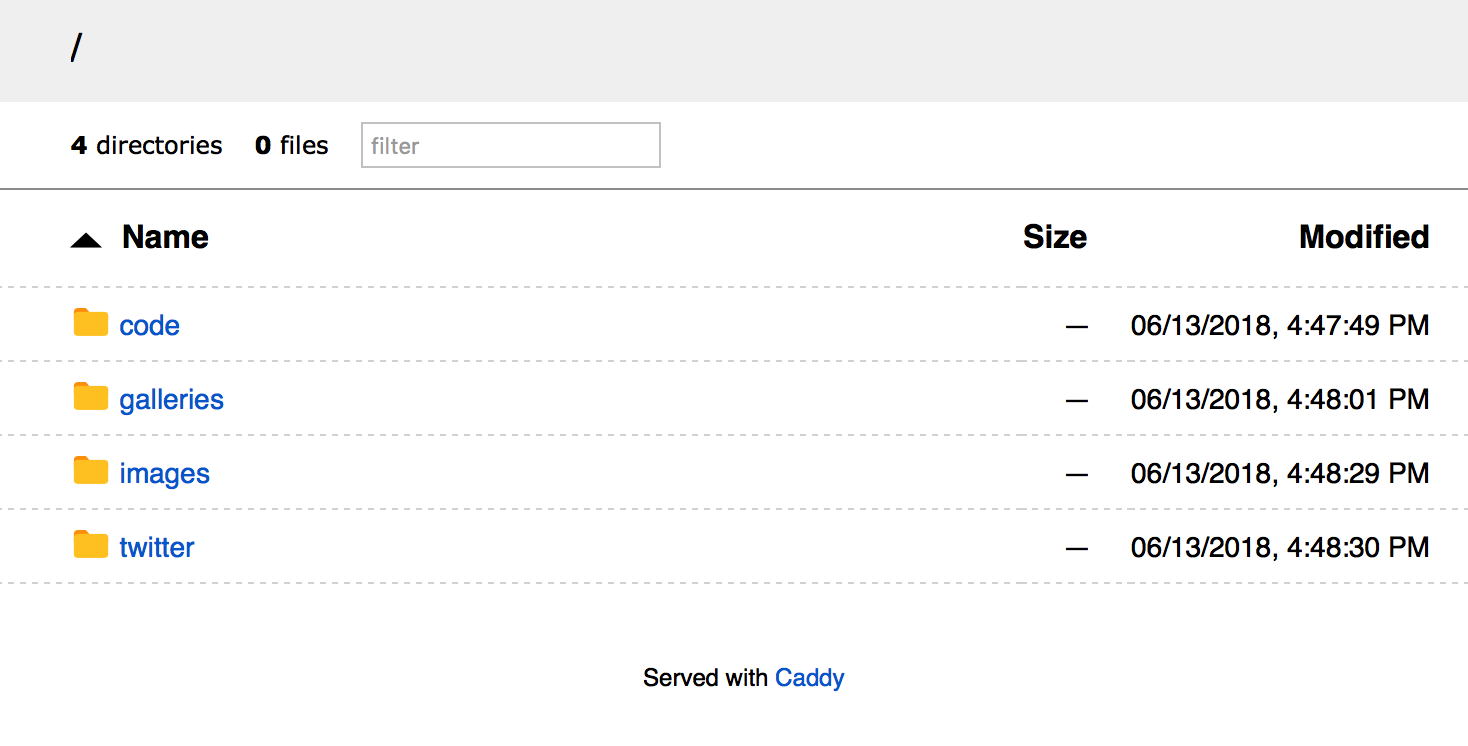Visit the Caddy link in the footer
The height and width of the screenshot is (746, 1468).
click(809, 678)
